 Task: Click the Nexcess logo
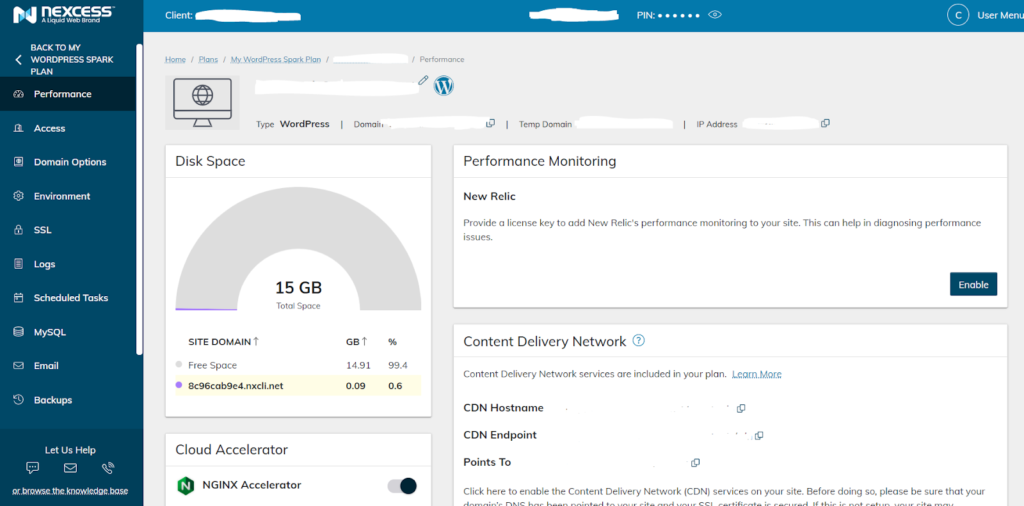(63, 14)
